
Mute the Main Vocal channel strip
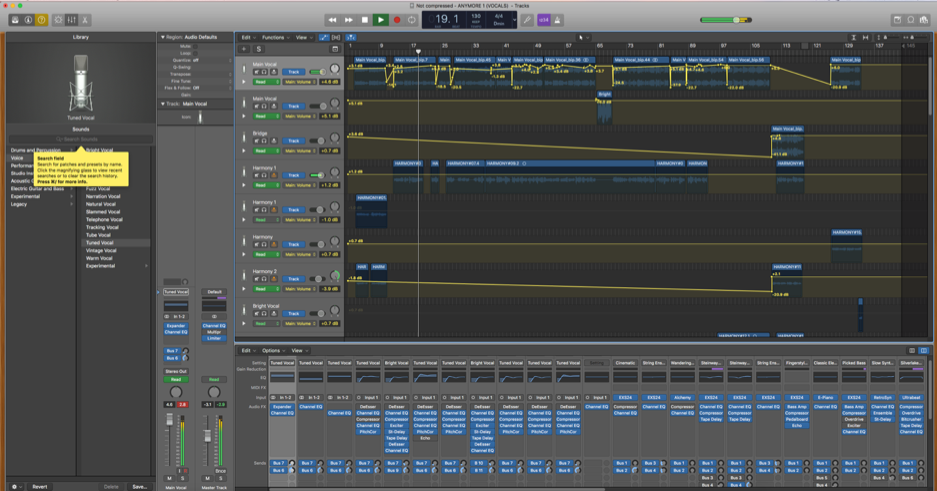169,478
